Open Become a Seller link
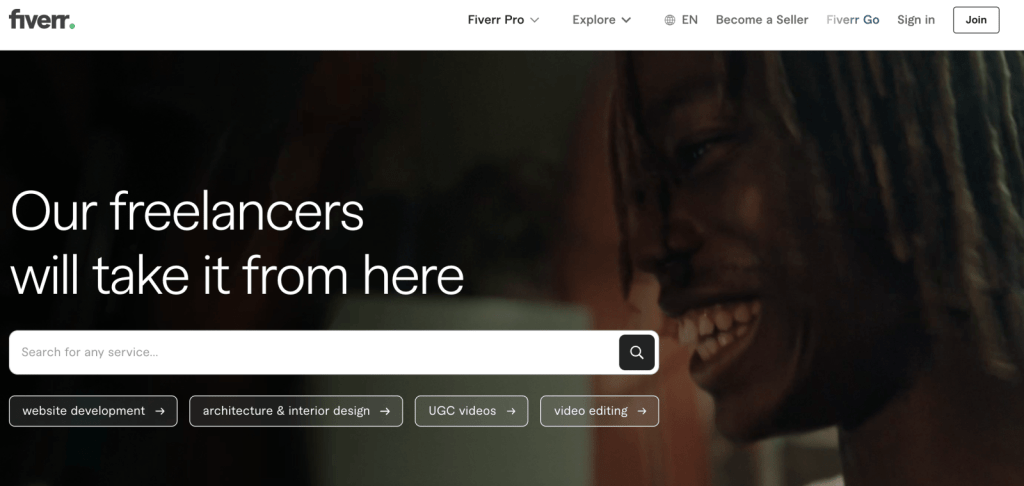 (762, 20)
